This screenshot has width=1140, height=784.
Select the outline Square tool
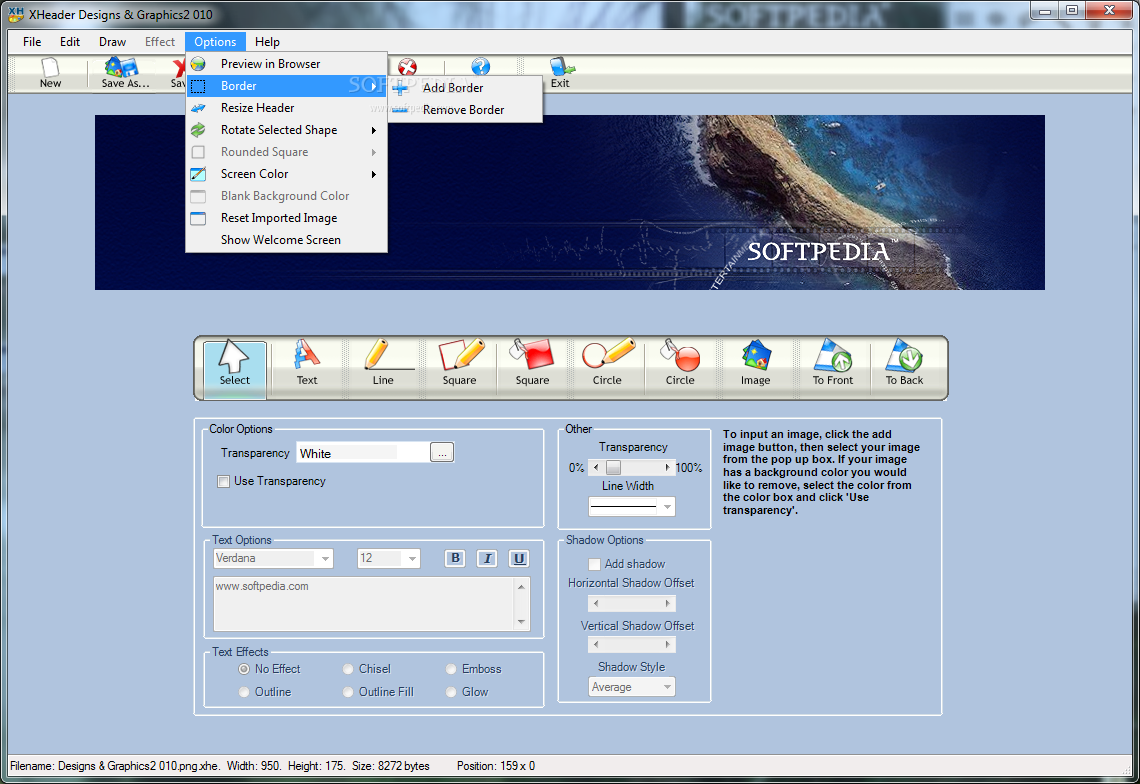tap(459, 363)
